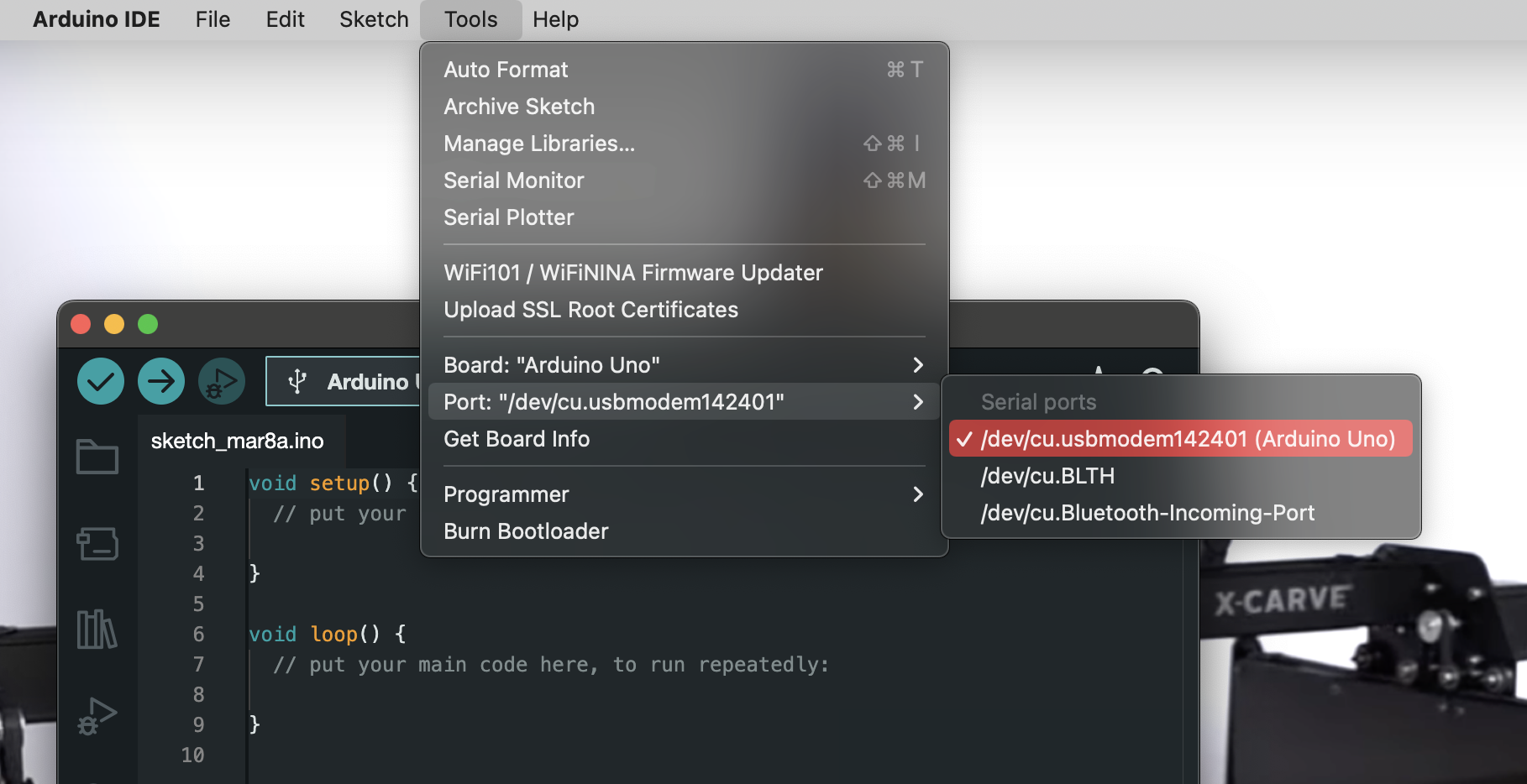The height and width of the screenshot is (784, 1527).
Task: Click the Upload arrow button
Action: click(x=161, y=381)
